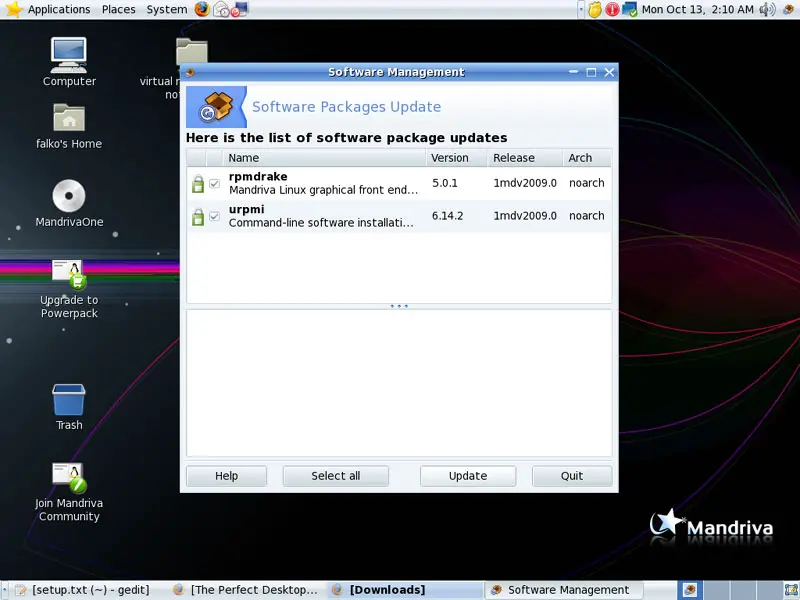800x600 pixels.
Task: Click the Select all button
Action: coord(336,476)
